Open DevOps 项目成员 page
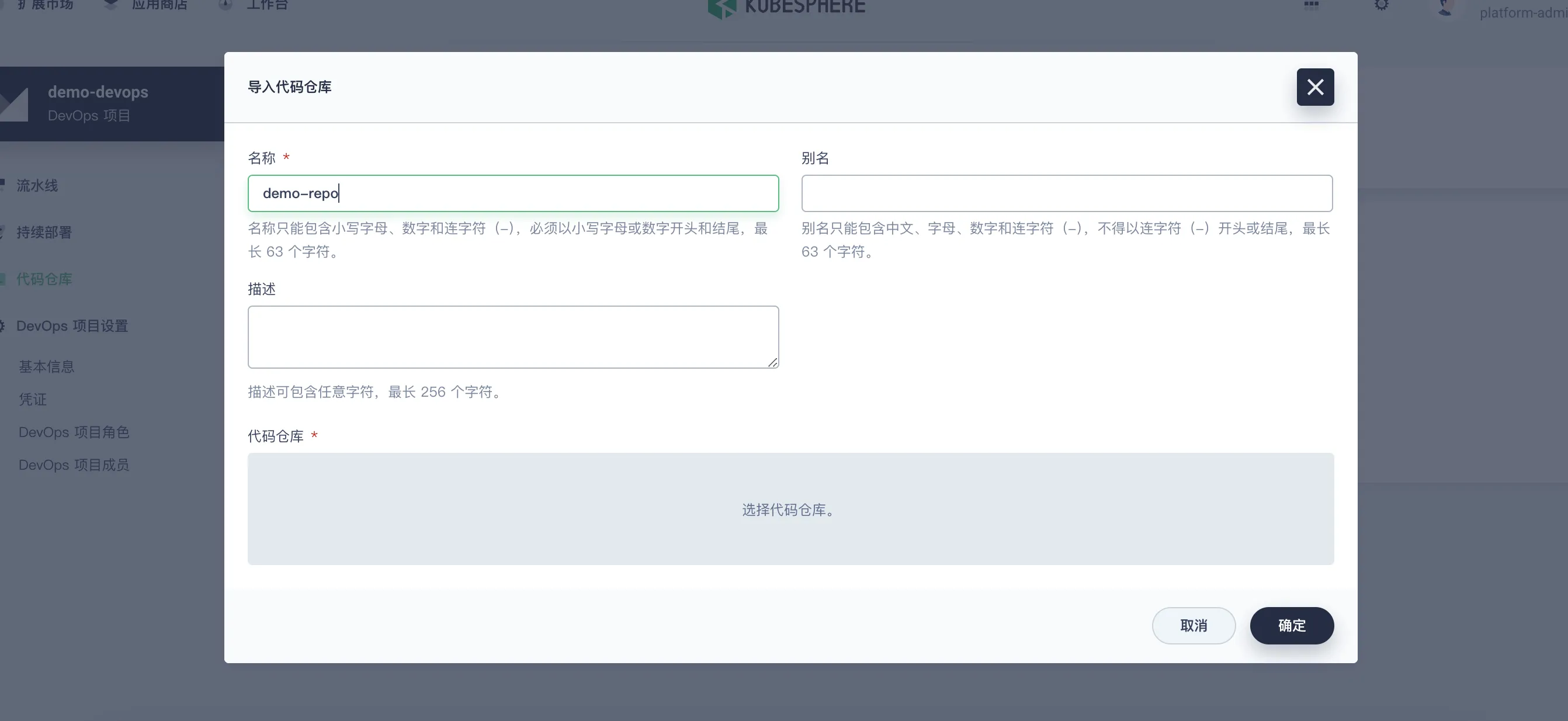Viewport: 1568px width, 721px height. tap(74, 465)
